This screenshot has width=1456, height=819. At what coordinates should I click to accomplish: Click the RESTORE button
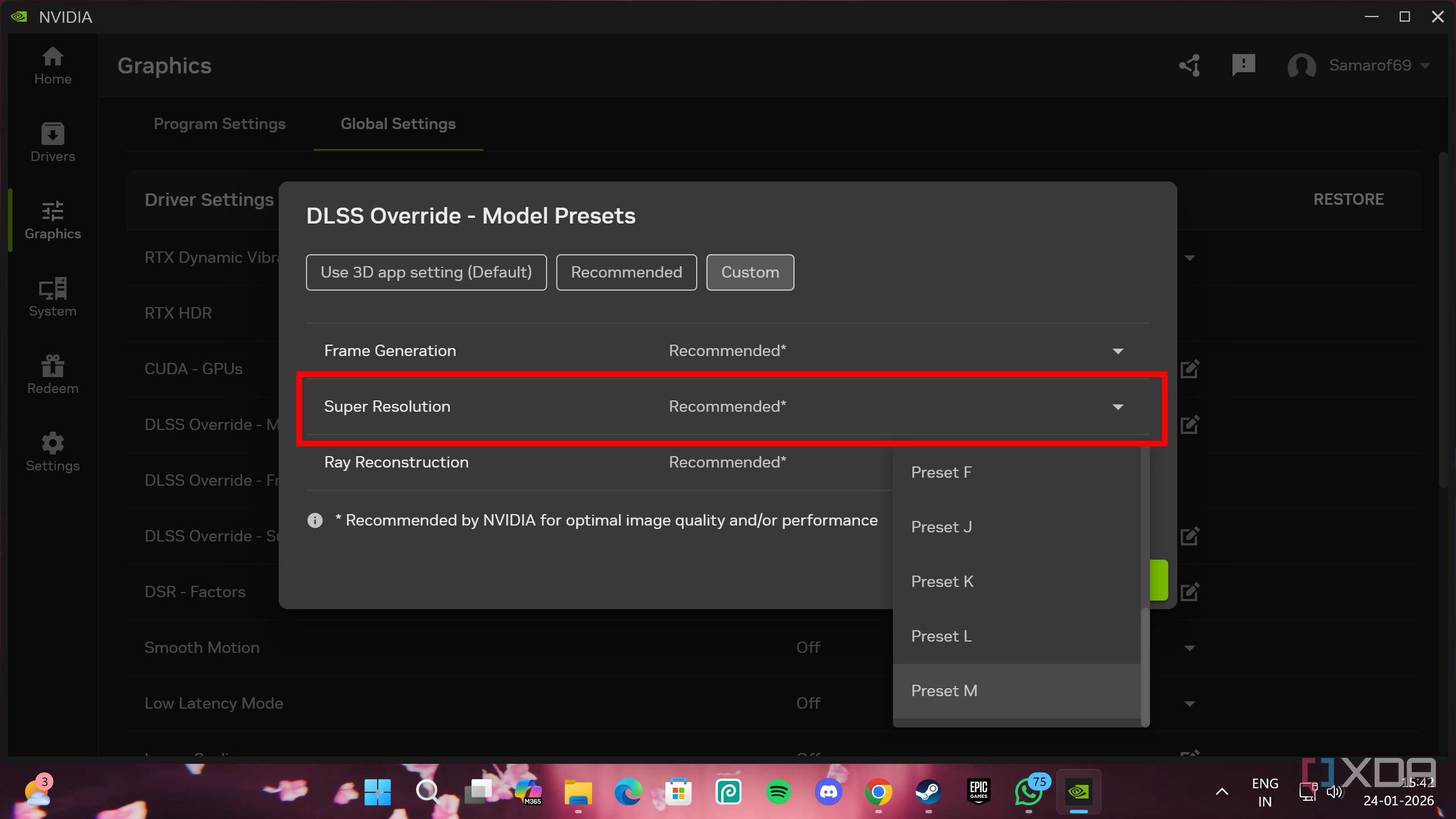1349,200
